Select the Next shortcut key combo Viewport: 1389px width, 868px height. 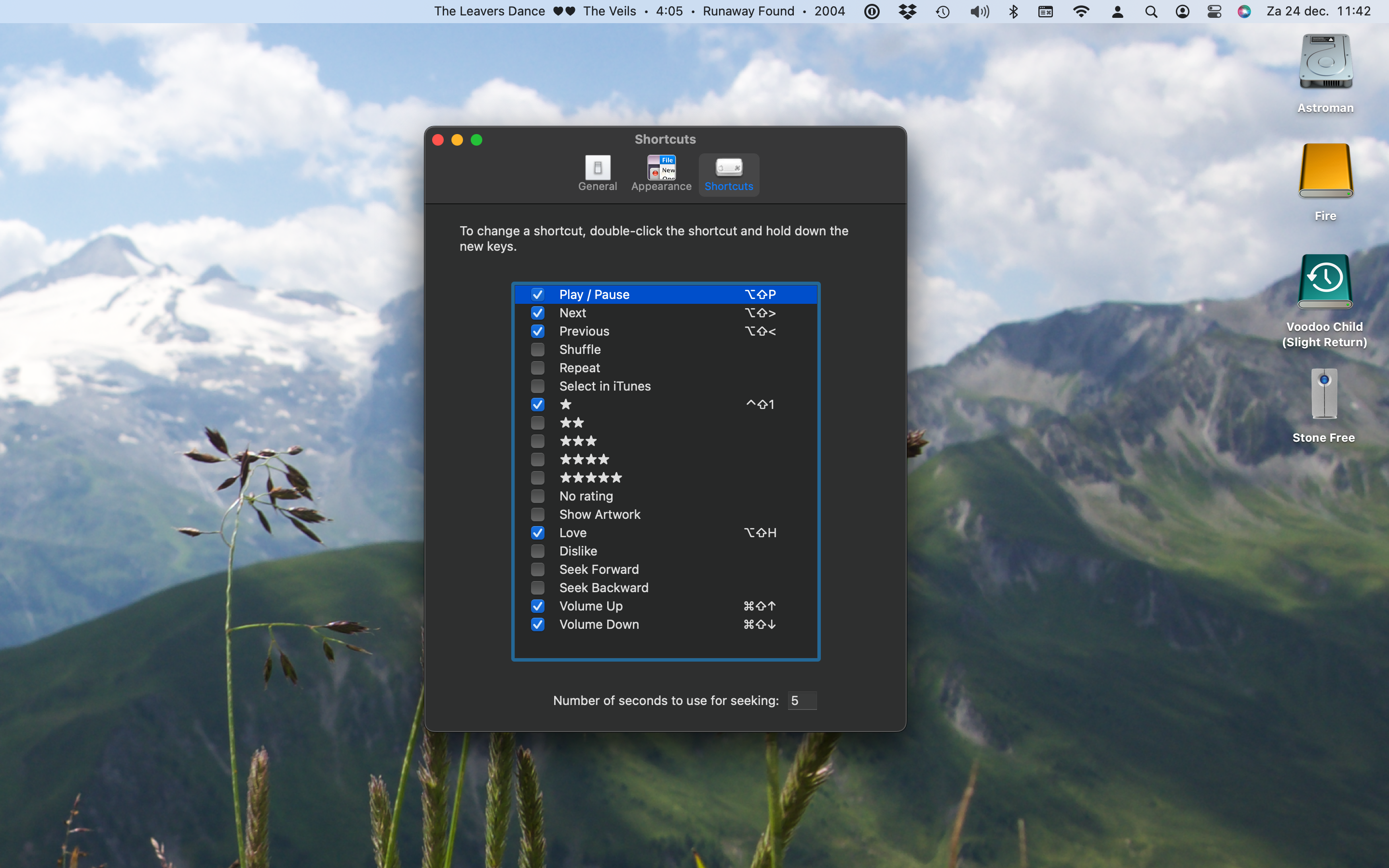click(760, 313)
